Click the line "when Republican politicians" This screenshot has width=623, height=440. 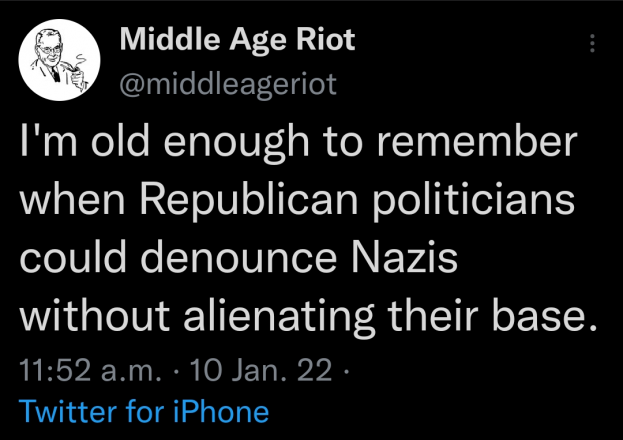(297, 200)
